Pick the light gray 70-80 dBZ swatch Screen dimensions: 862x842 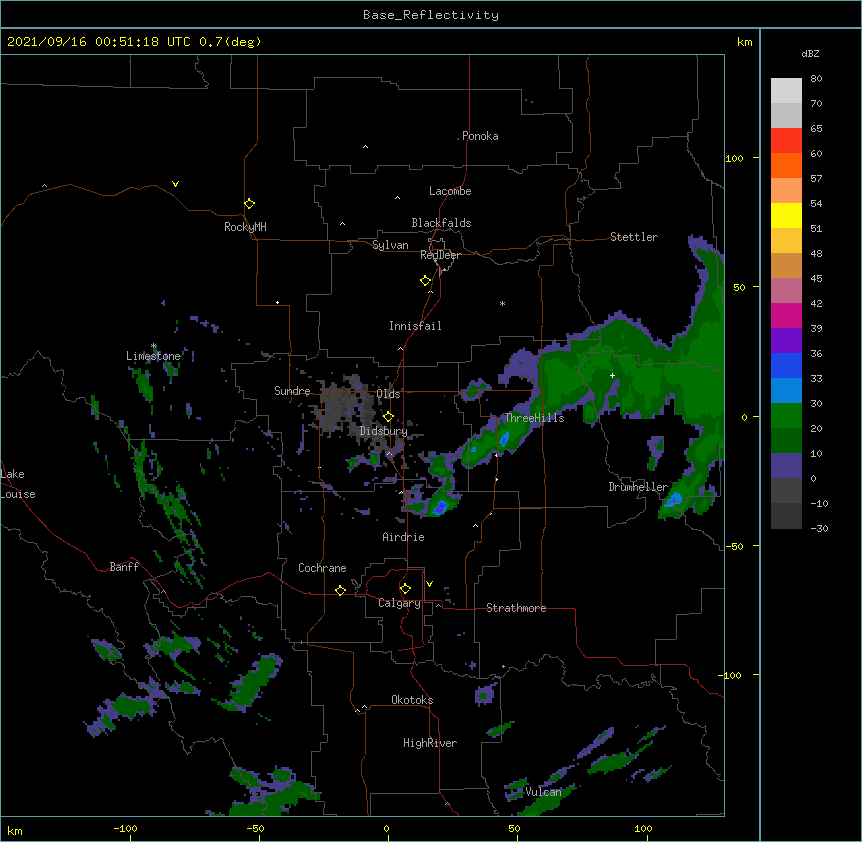[x=786, y=90]
